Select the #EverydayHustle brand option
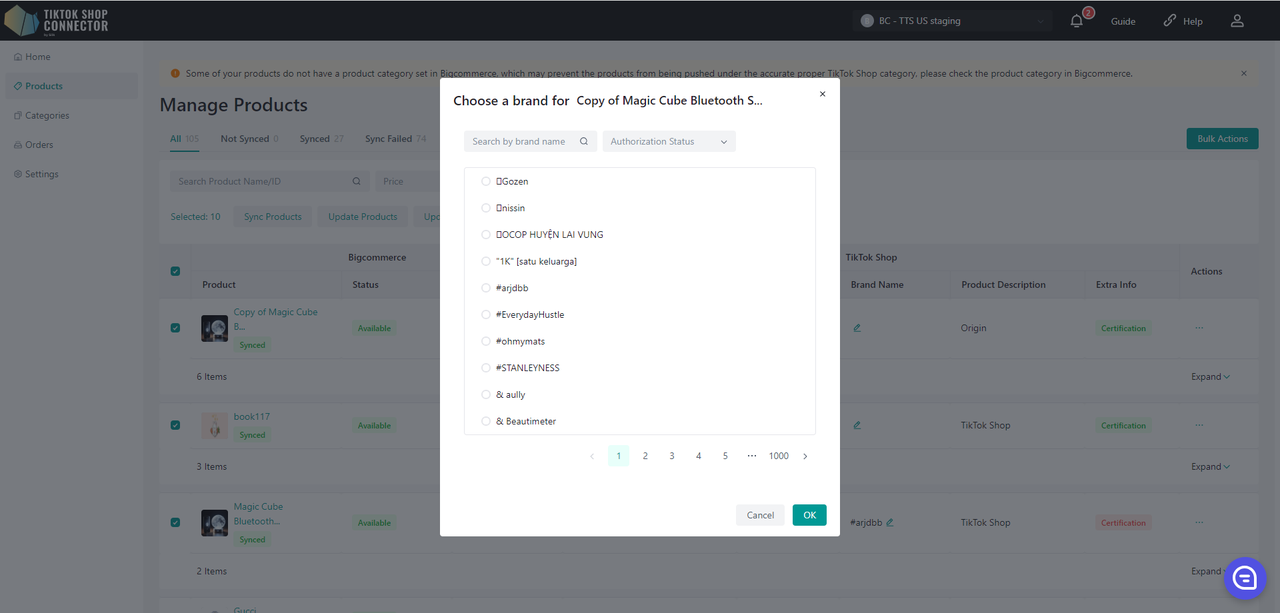1280x613 pixels. click(486, 315)
